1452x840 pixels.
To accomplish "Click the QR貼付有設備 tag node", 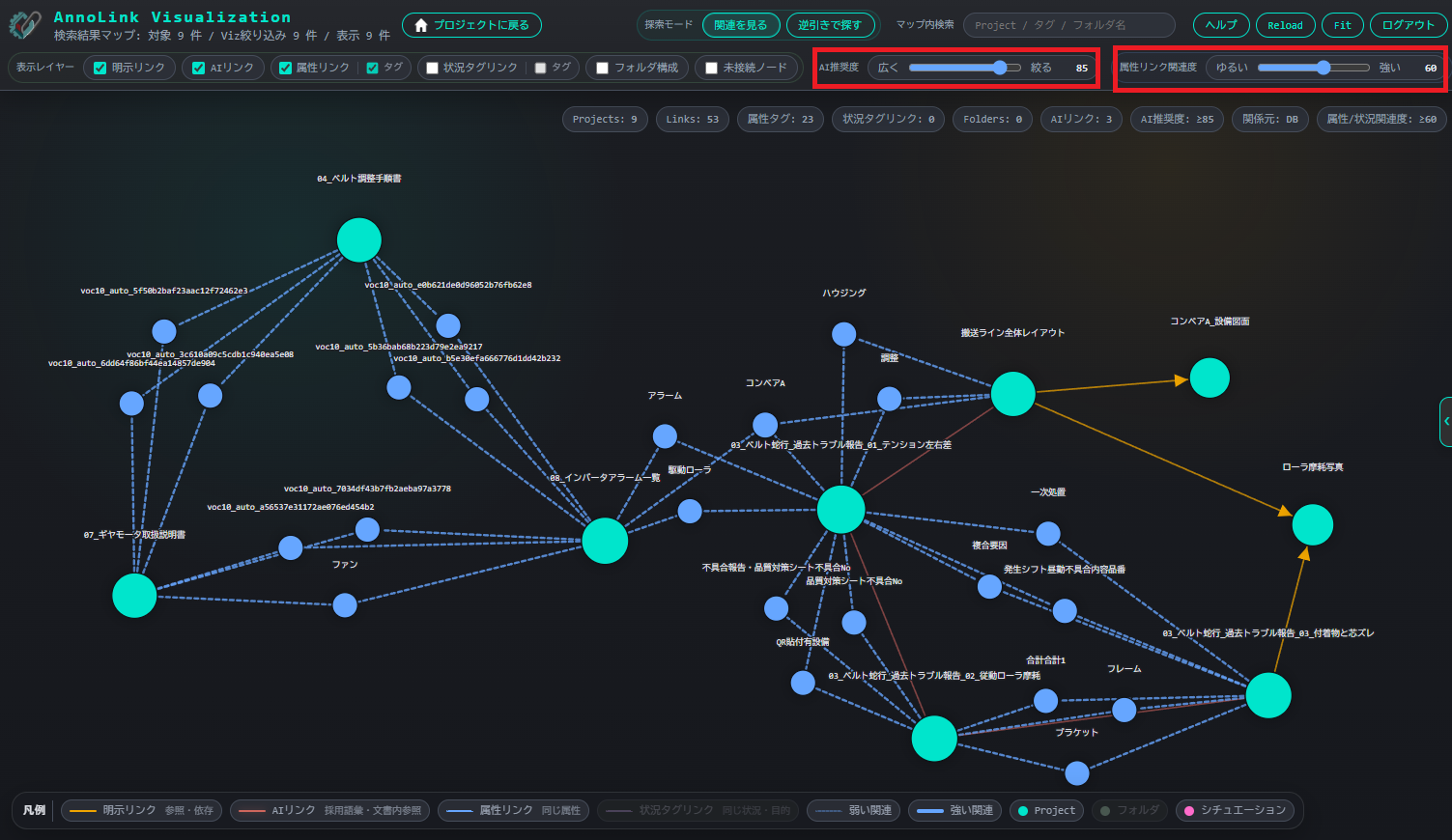I will pyautogui.click(x=803, y=683).
